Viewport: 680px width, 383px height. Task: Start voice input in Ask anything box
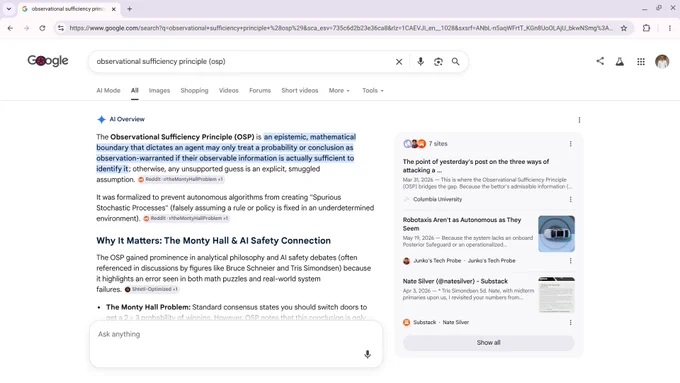coord(367,354)
